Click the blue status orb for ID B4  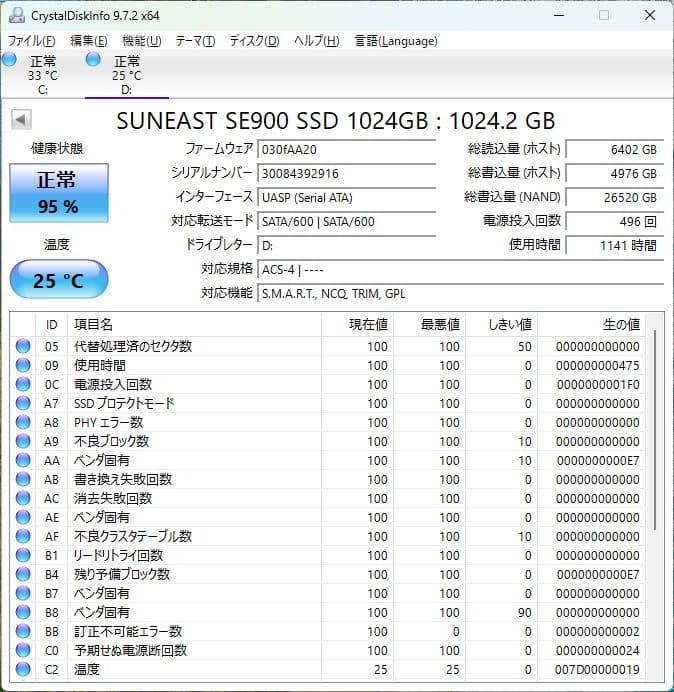[23, 574]
